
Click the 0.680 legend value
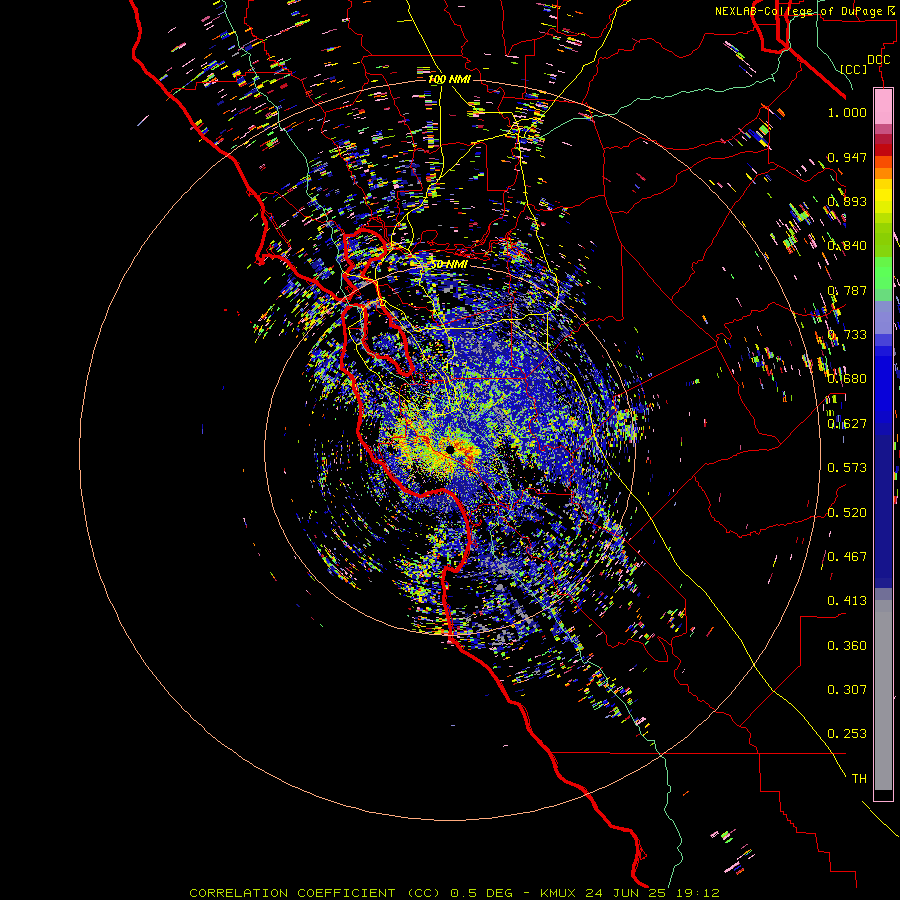point(847,379)
